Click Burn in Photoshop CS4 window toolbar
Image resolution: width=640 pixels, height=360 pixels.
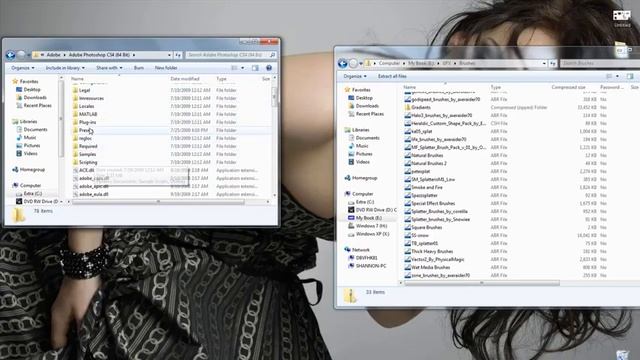click(139, 68)
